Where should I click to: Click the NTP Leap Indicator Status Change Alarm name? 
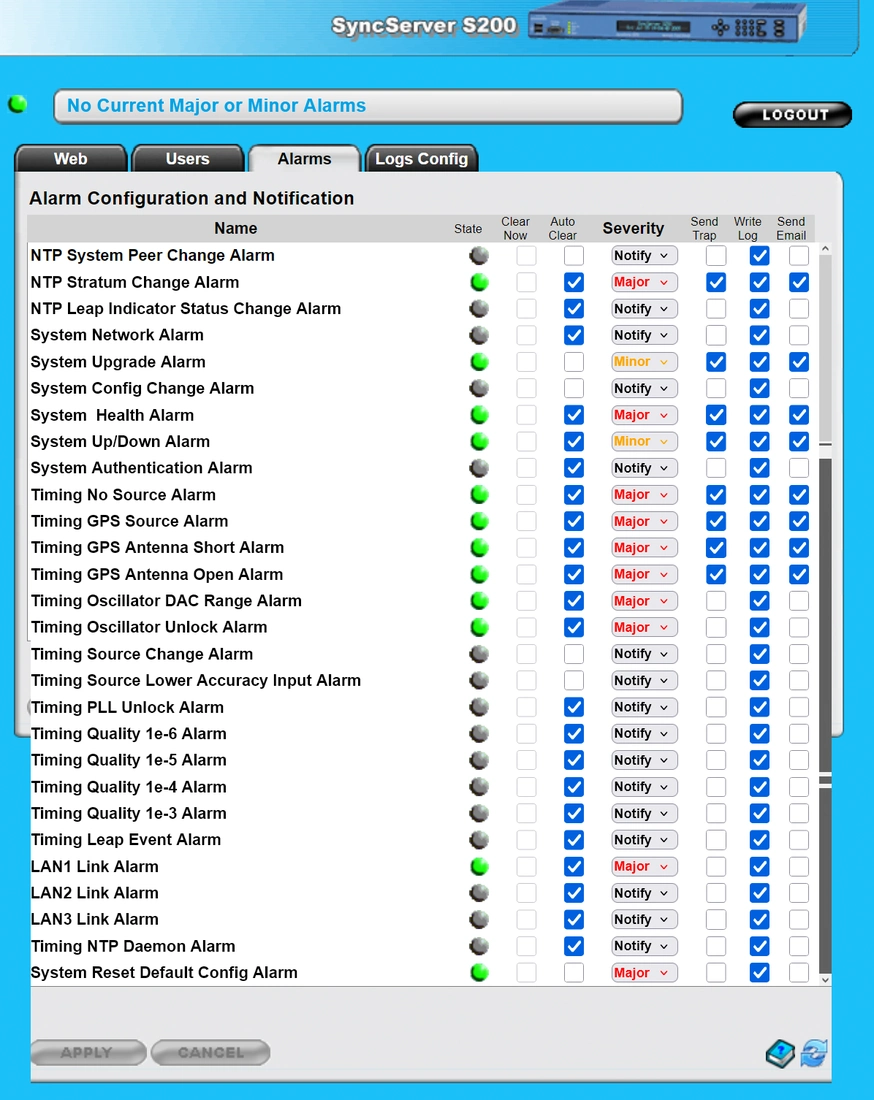pos(186,309)
